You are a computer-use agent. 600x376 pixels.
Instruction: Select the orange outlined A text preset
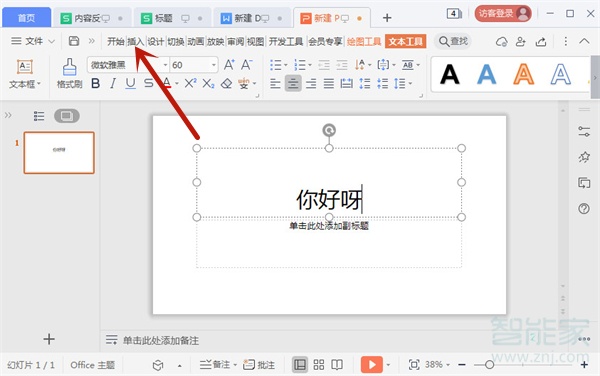(x=523, y=74)
